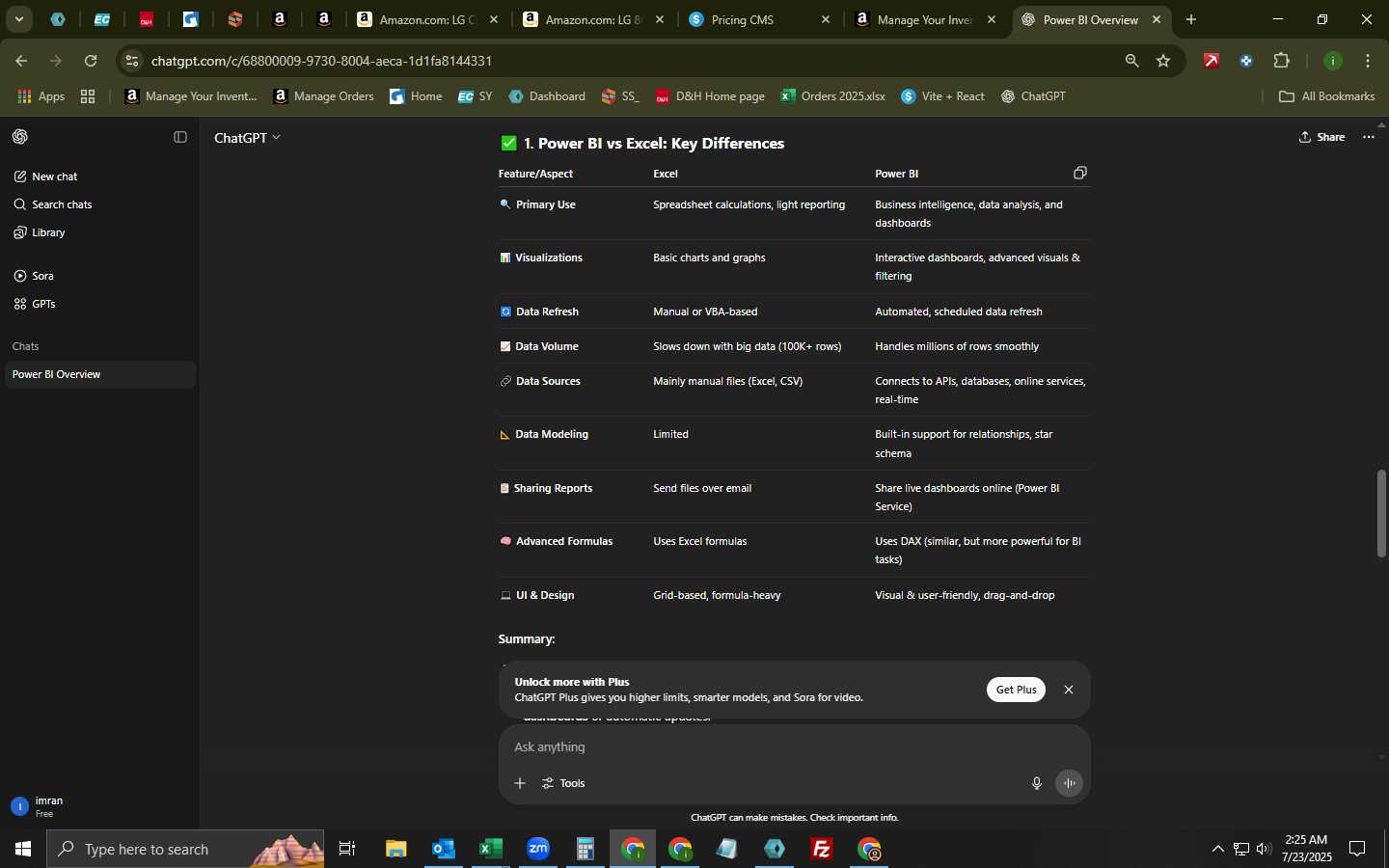
Task: Expand the ChatGPT model dropdown
Action: pyautogui.click(x=247, y=138)
